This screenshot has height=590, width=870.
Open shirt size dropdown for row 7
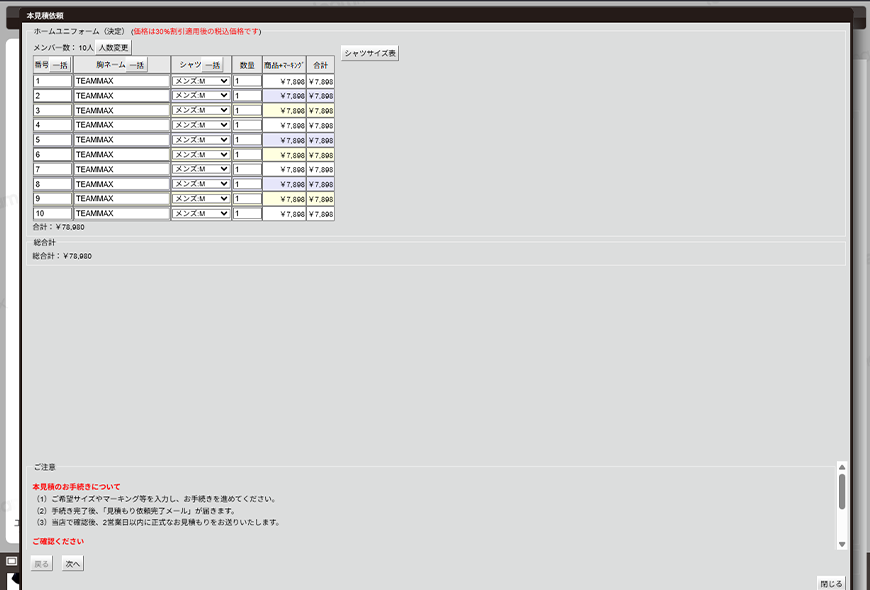point(201,169)
